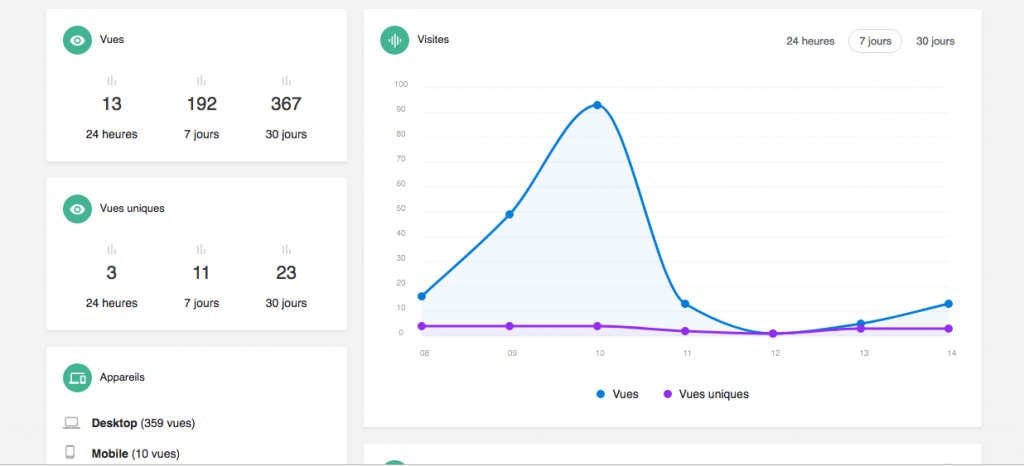The image size is (1024, 466).
Task: Click the Vues uniques card title
Action: coord(132,208)
